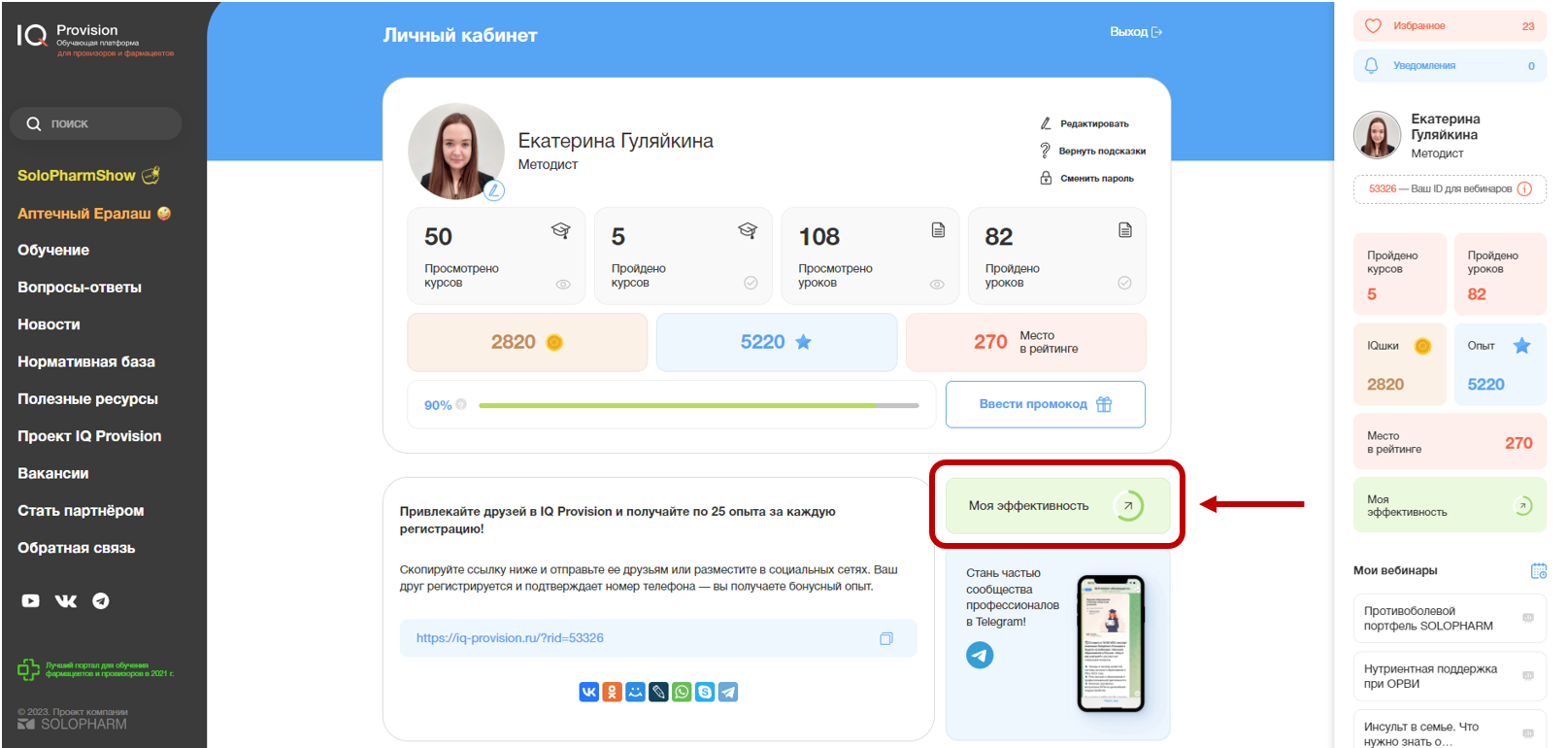
Task: Share the referral link via Мой Мир
Action: (636, 692)
